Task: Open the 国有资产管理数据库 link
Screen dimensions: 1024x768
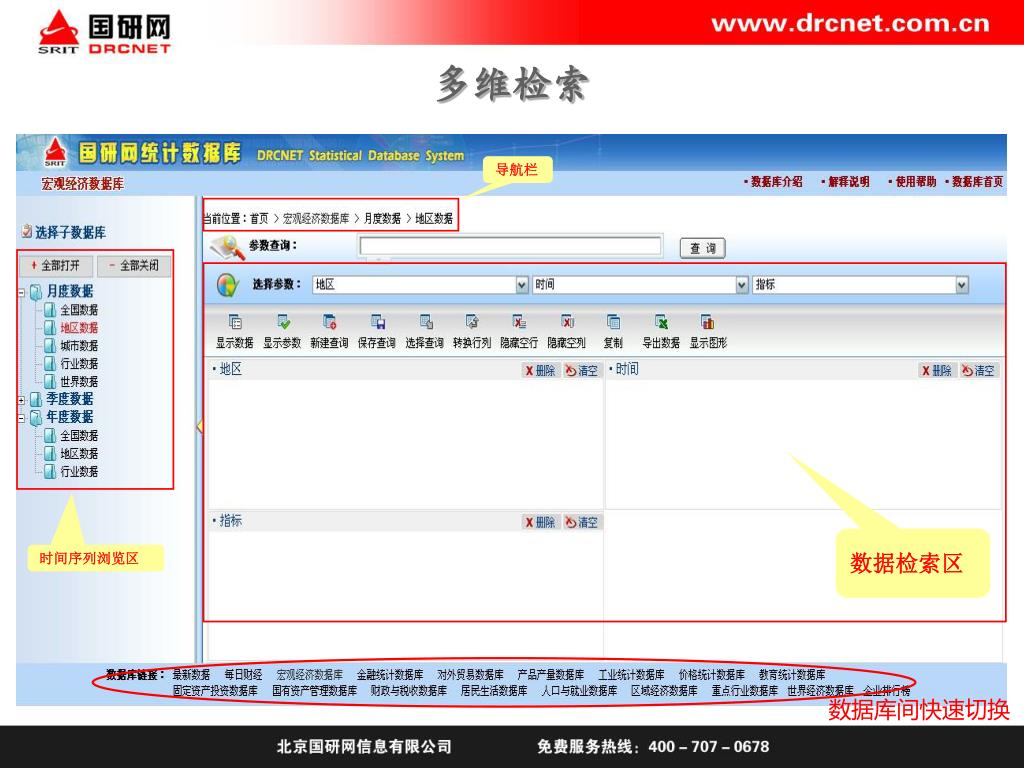Action: [x=315, y=691]
